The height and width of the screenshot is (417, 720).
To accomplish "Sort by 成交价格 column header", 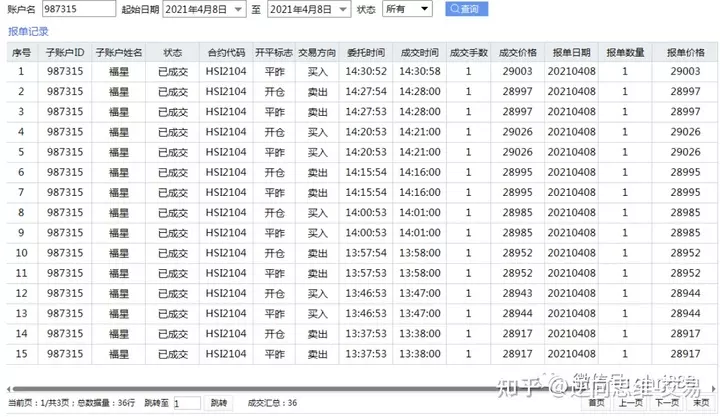I will click(x=518, y=52).
